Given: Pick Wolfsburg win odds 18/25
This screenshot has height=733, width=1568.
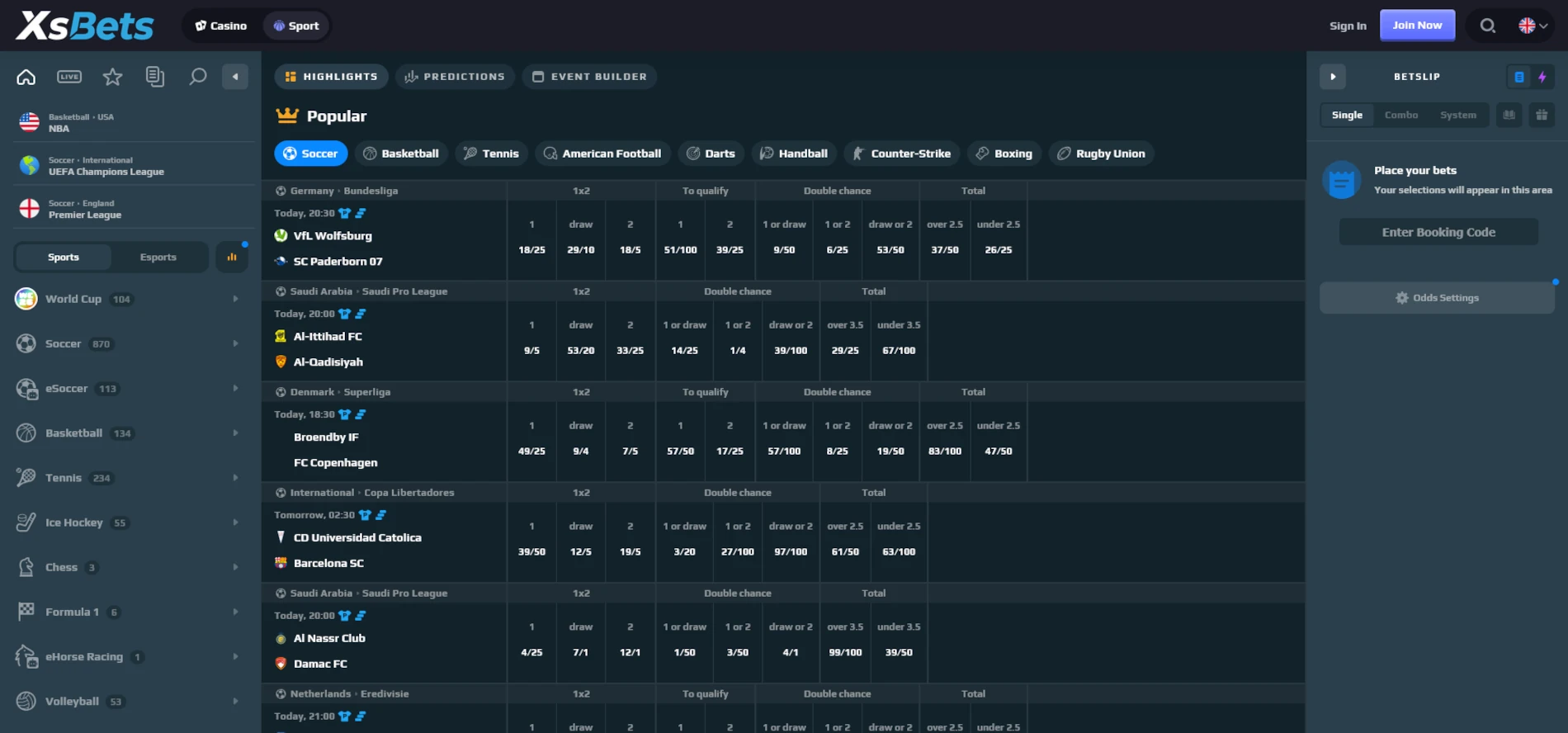Looking at the screenshot, I should click(531, 249).
